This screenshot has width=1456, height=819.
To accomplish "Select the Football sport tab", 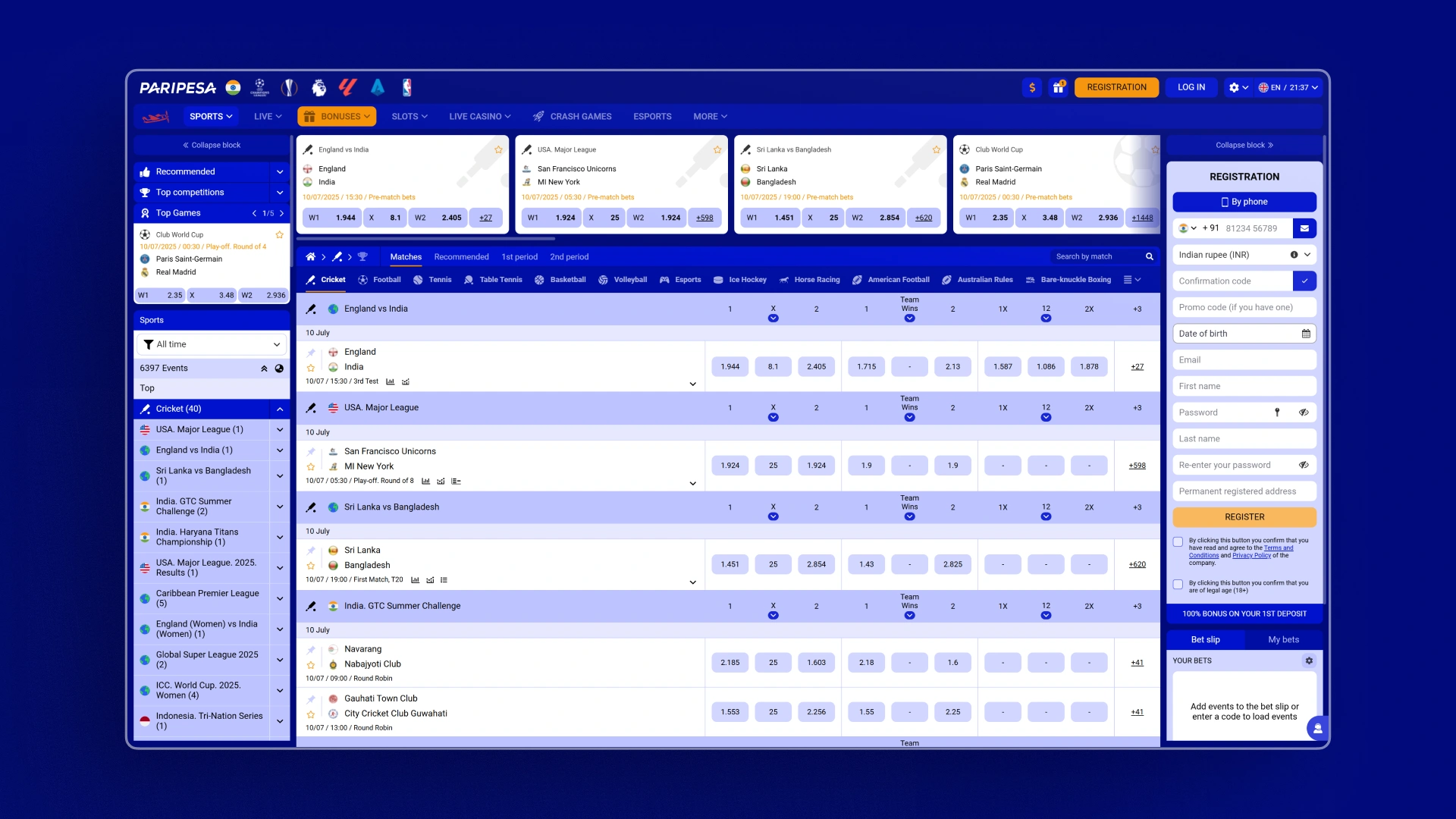I will pos(379,280).
